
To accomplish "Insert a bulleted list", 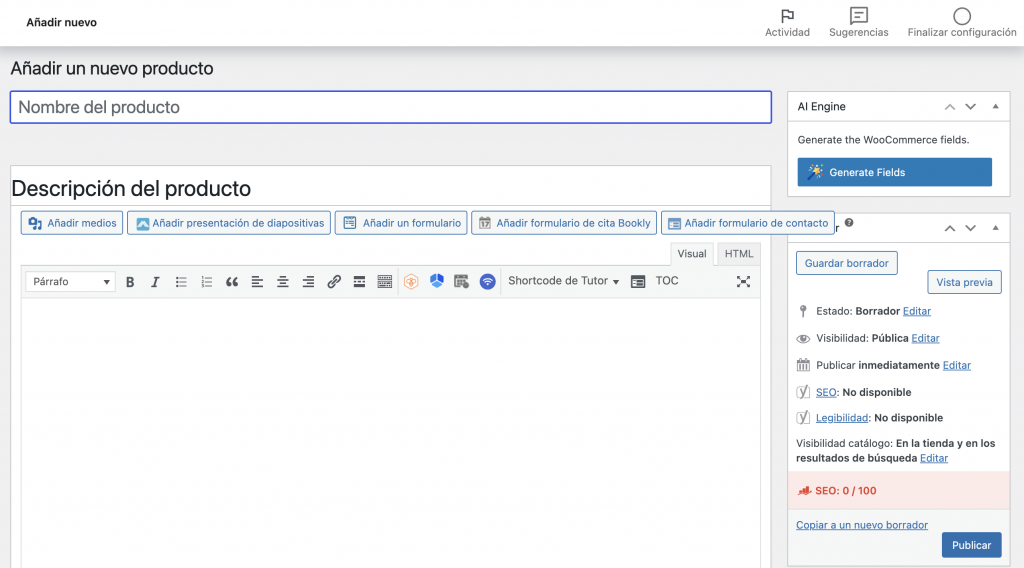I will [x=181, y=282].
